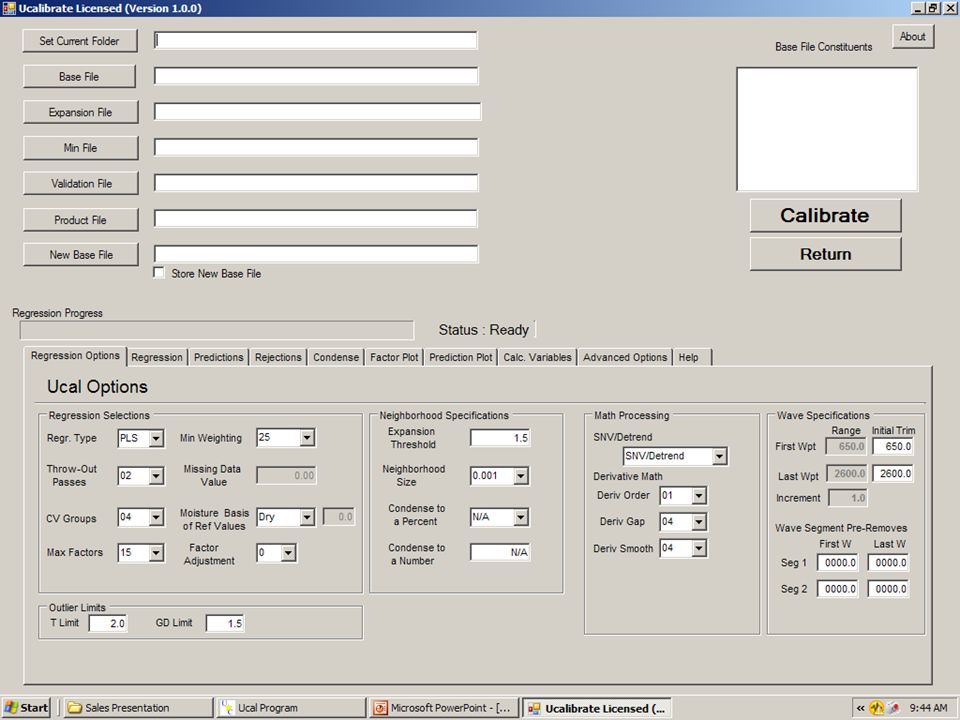Click Seg 1 First W field
This screenshot has width=960, height=720.
click(x=838, y=563)
